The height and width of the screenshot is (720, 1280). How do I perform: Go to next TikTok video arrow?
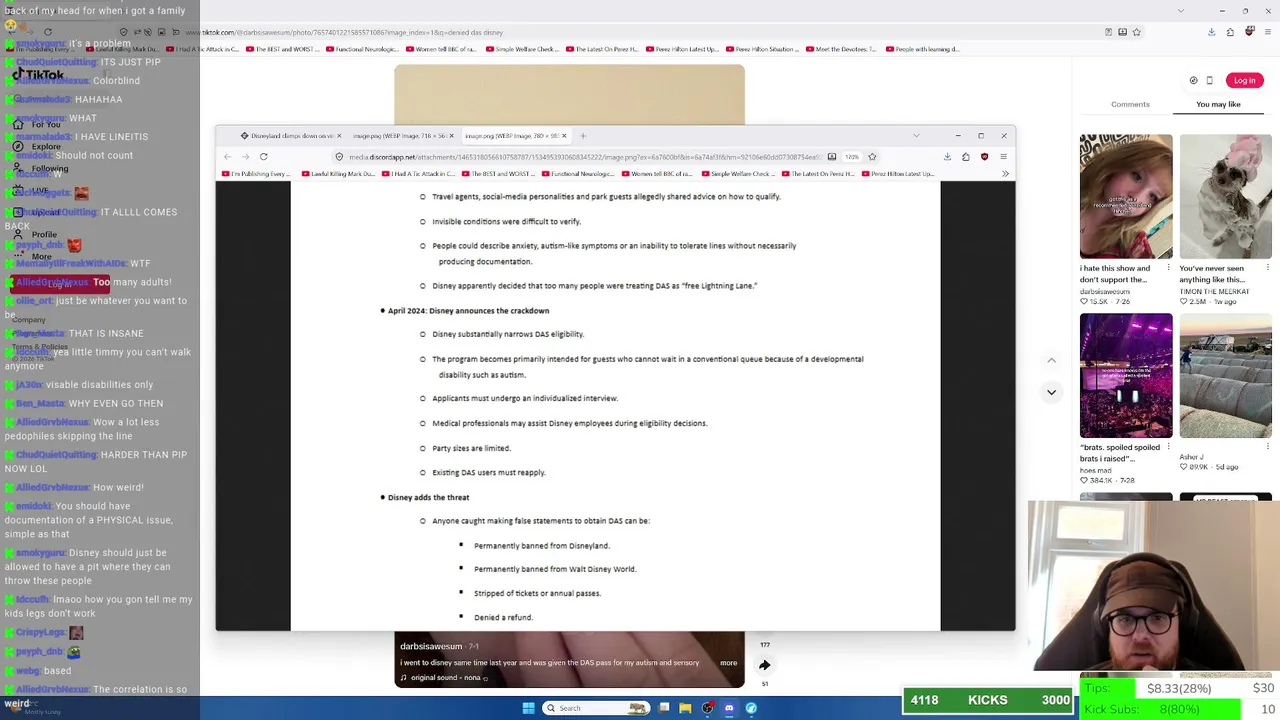1051,392
